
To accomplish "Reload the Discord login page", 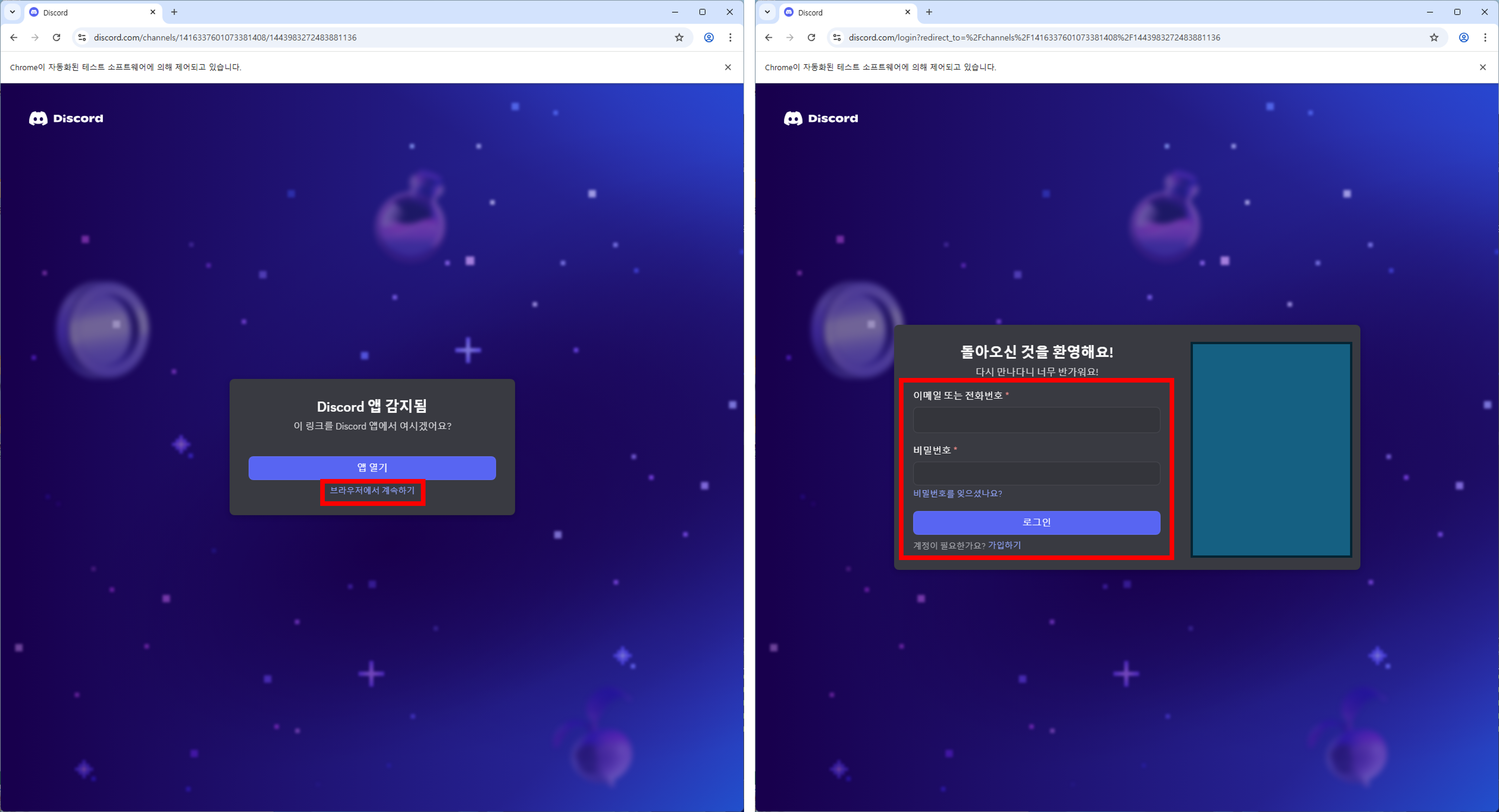I will 811,37.
